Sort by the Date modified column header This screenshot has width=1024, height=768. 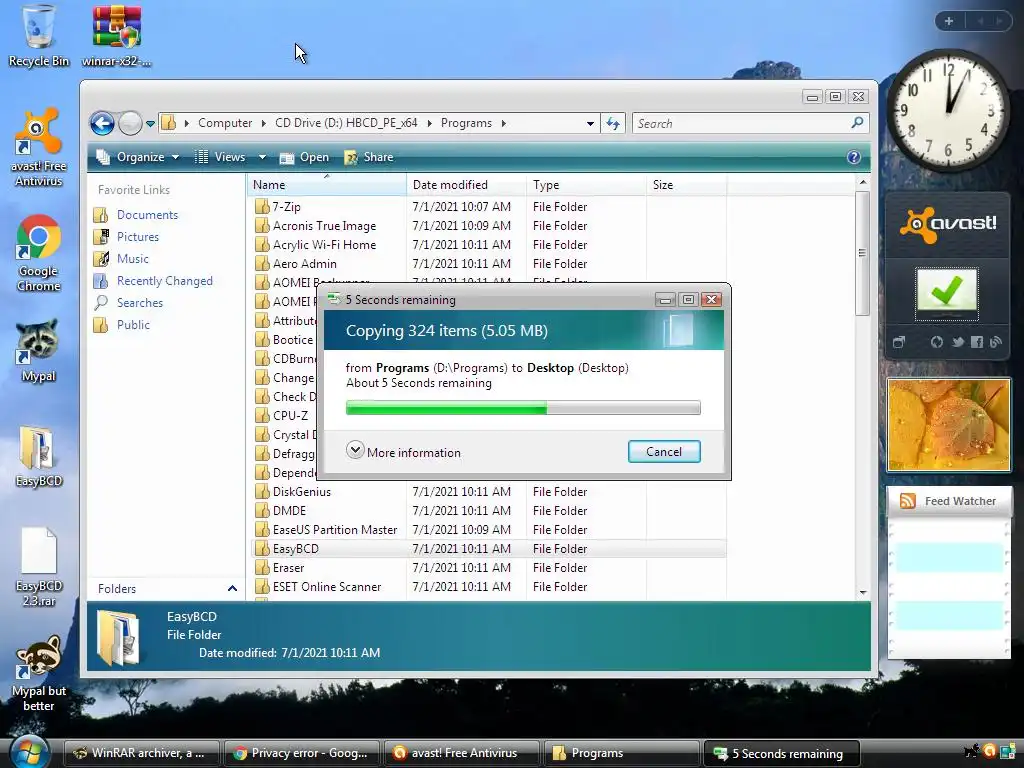[466, 185]
